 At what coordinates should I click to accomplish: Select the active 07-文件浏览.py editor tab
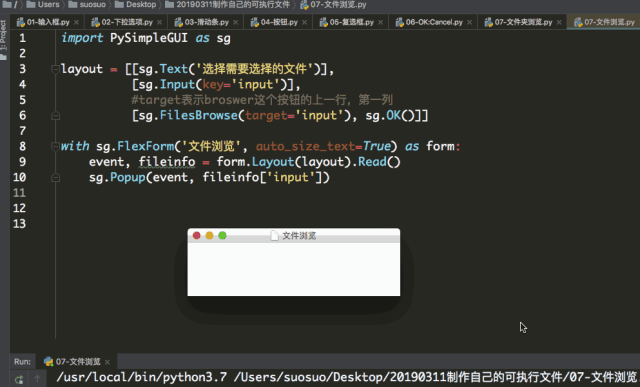tap(604, 22)
